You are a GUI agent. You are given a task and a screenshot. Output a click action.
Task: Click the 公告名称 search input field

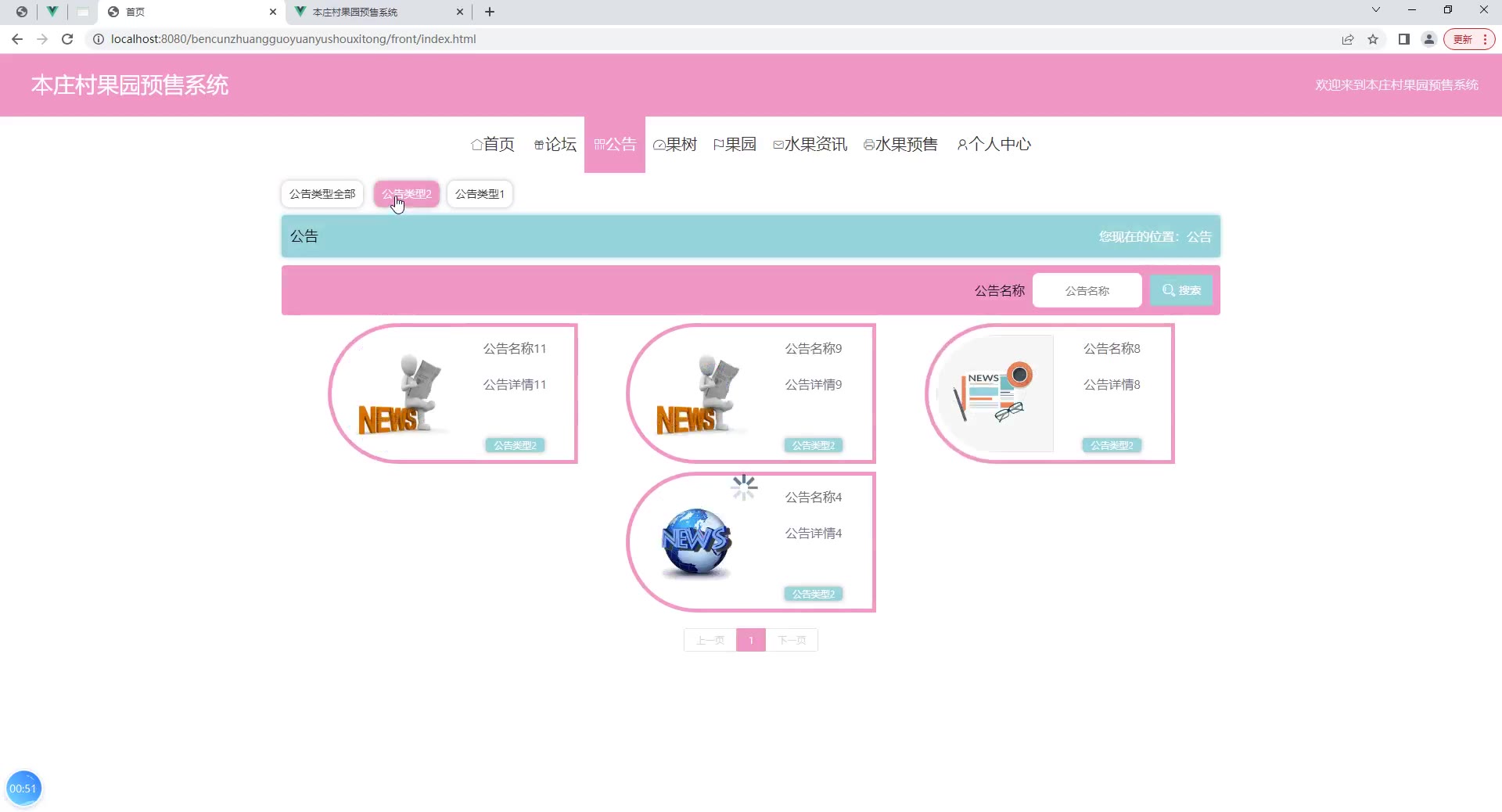point(1087,290)
